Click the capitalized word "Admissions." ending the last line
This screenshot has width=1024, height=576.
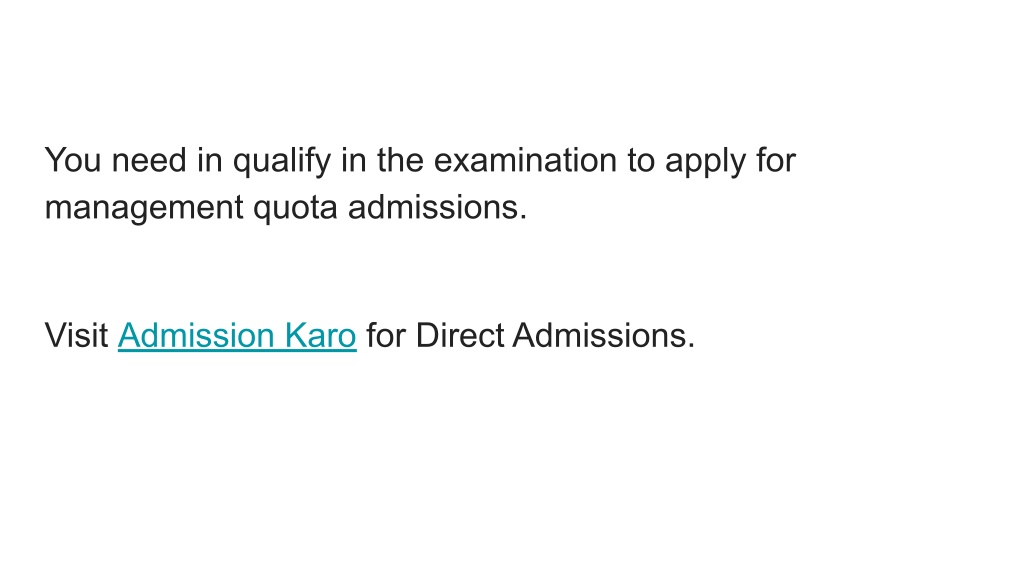point(604,336)
